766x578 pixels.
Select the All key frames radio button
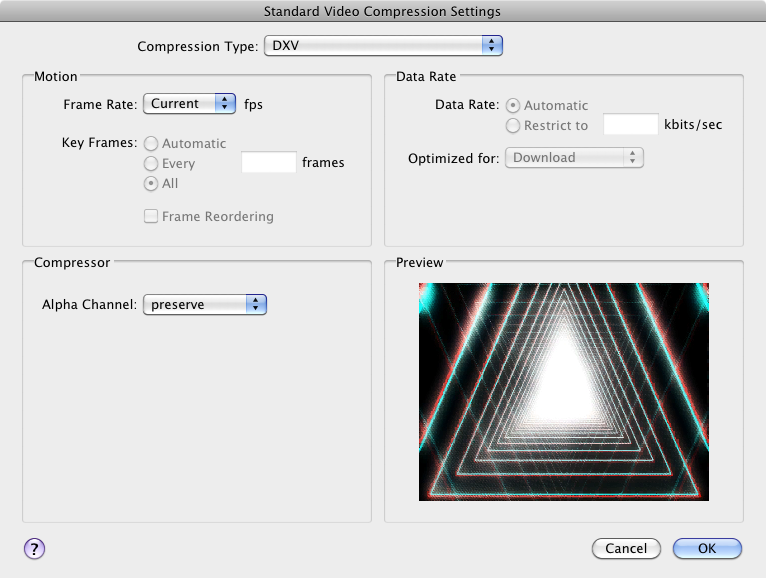click(151, 183)
